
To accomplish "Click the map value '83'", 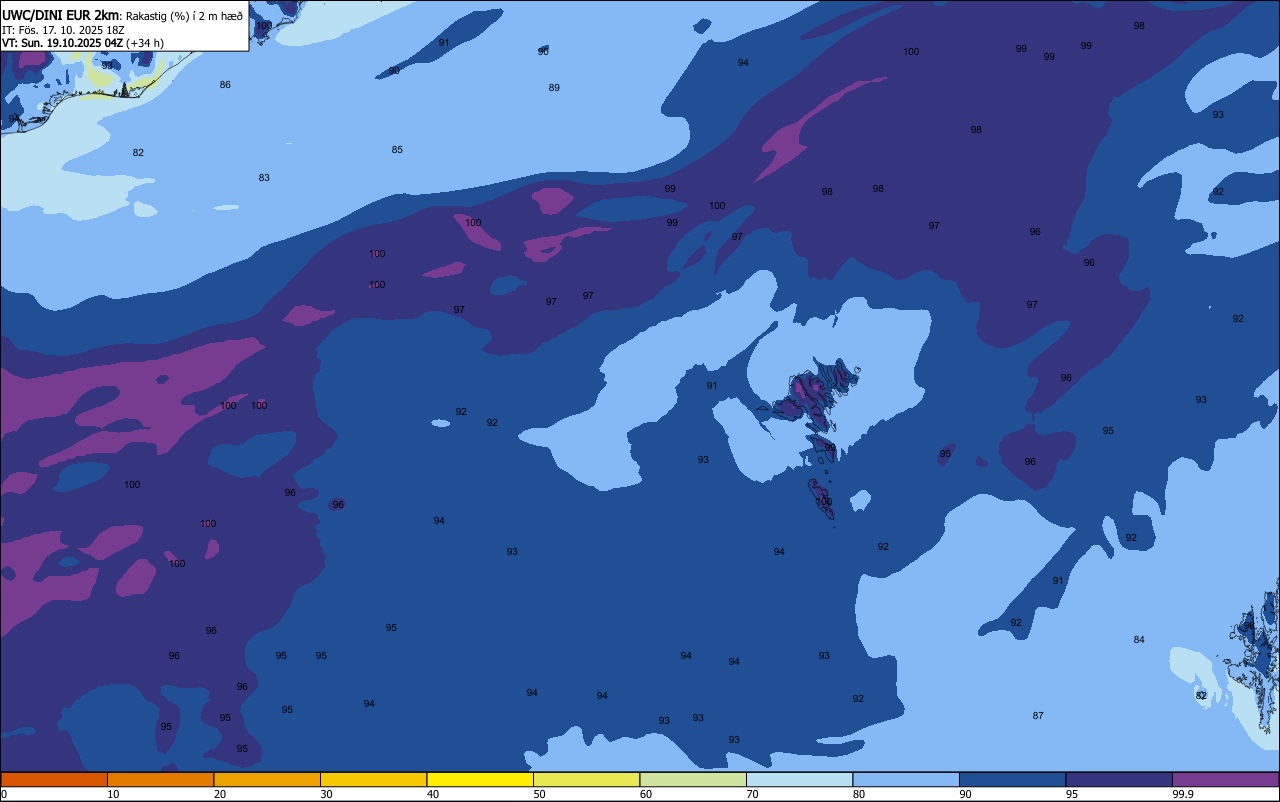I will click(264, 178).
